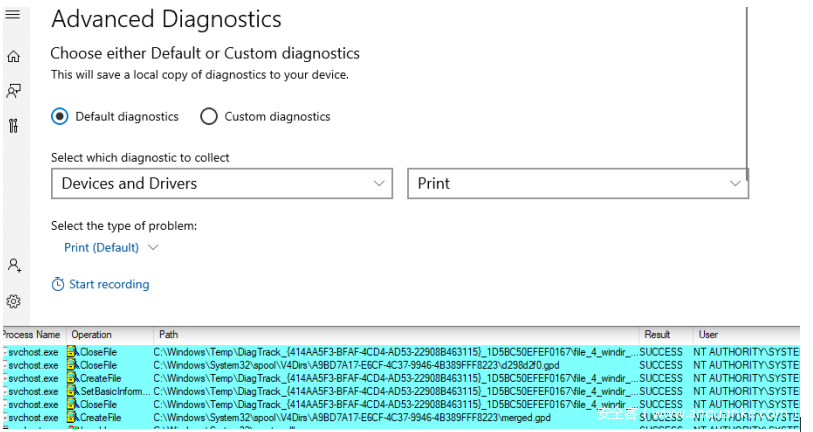Image resolution: width=813 pixels, height=432 pixels.
Task: Select the merged.gpd CreateFile row
Action: click(x=350, y=417)
